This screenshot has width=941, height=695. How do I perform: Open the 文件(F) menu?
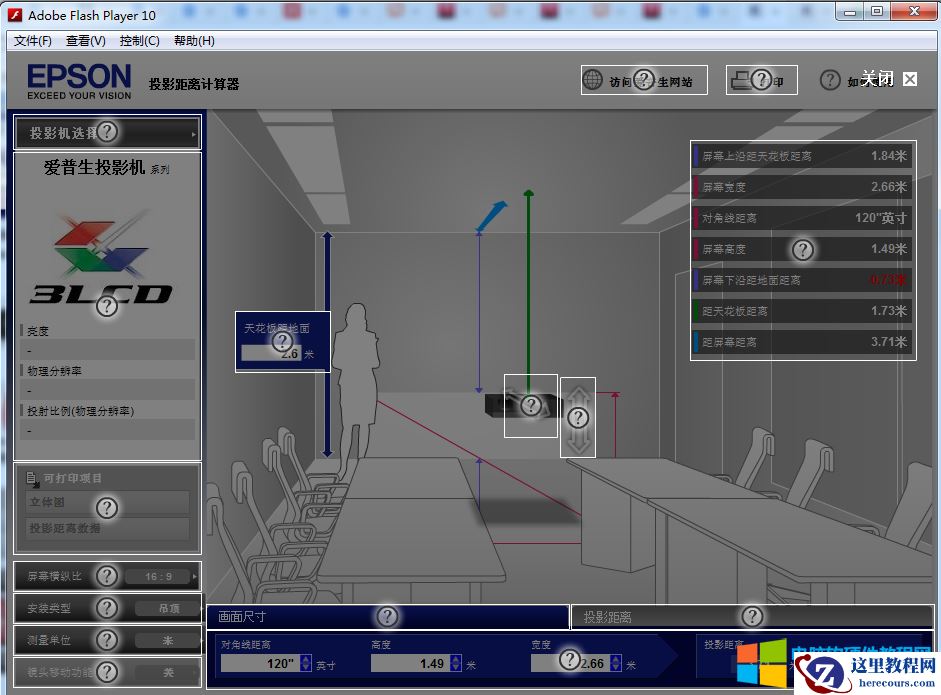tap(32, 40)
